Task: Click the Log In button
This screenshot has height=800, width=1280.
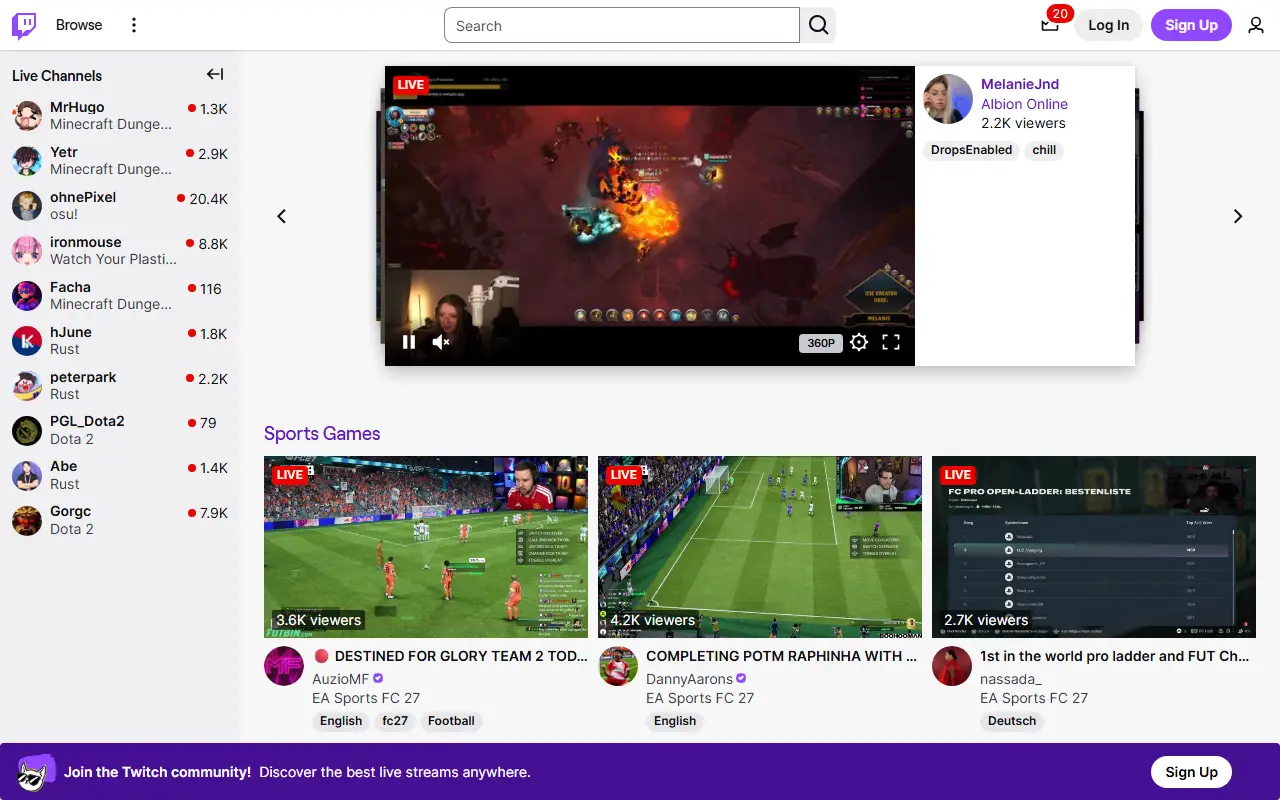Action: [x=1108, y=25]
